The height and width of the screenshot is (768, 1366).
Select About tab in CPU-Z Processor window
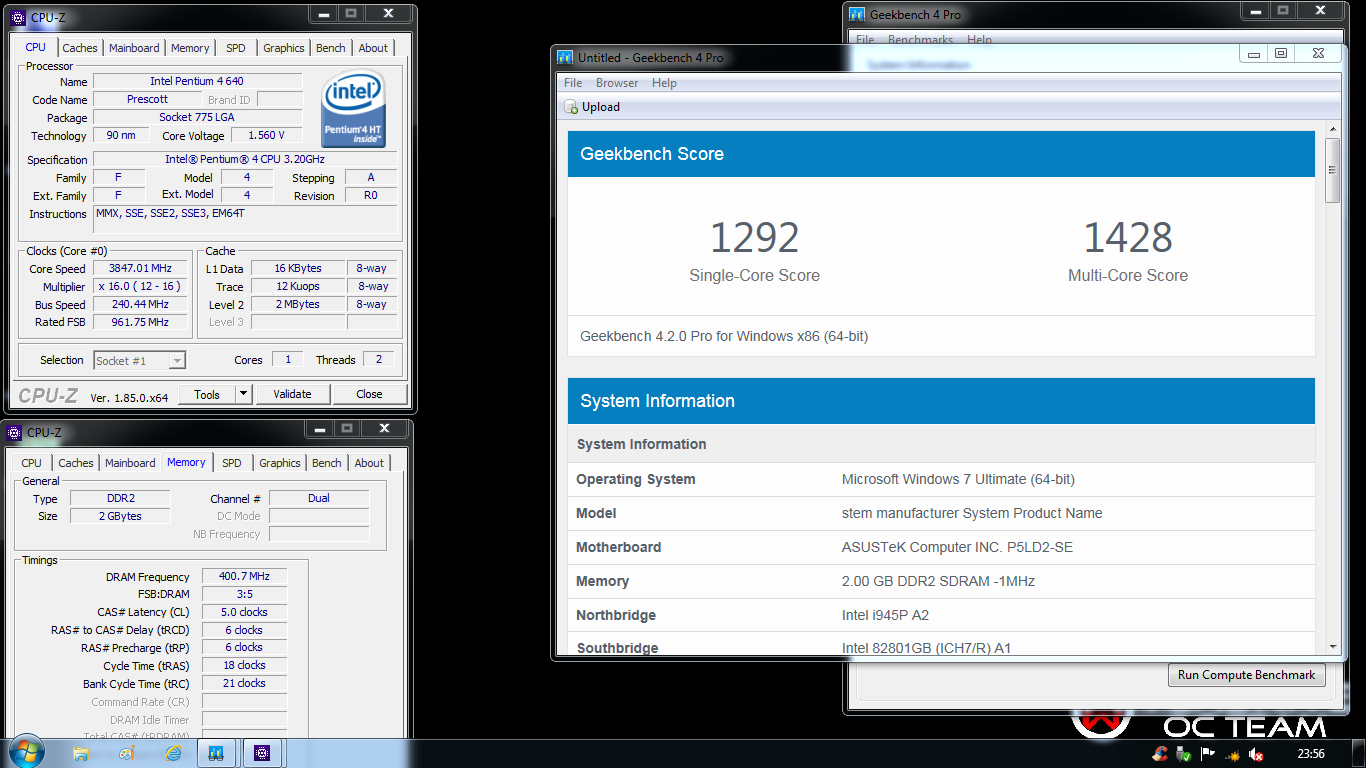pos(373,48)
